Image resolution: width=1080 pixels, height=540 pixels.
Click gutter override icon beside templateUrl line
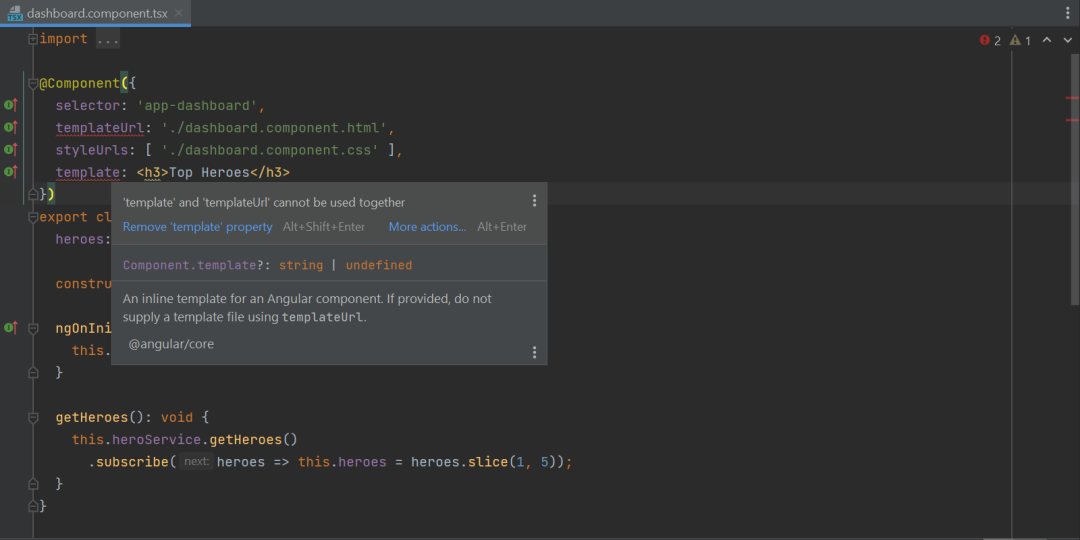10,127
